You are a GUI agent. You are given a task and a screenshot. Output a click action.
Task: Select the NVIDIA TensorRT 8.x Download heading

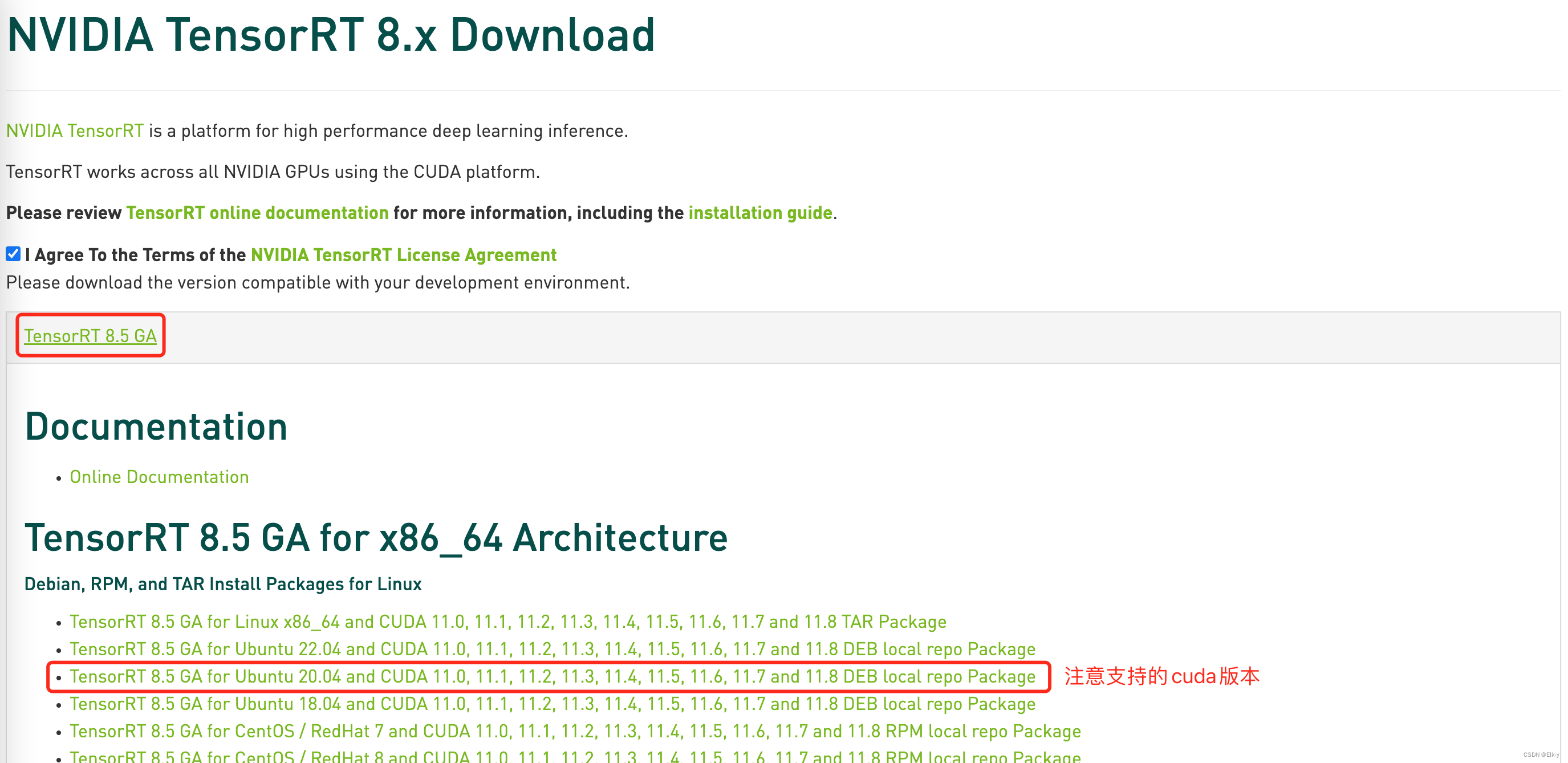[x=331, y=35]
